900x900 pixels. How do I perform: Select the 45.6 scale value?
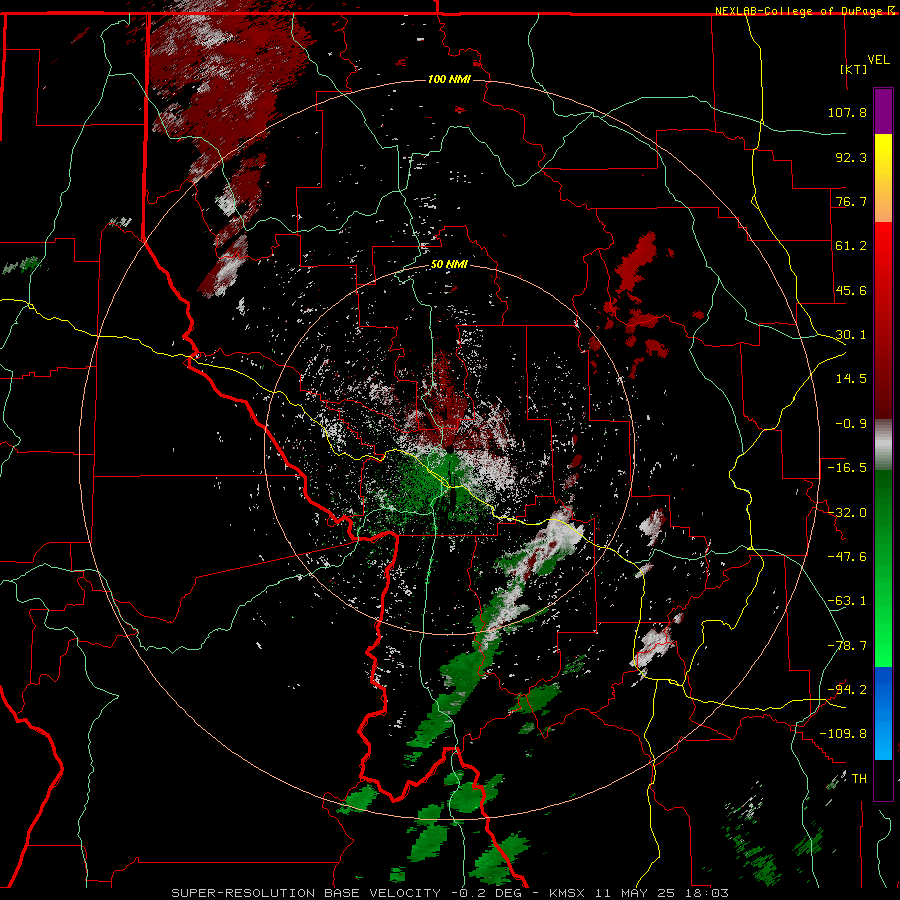851,290
